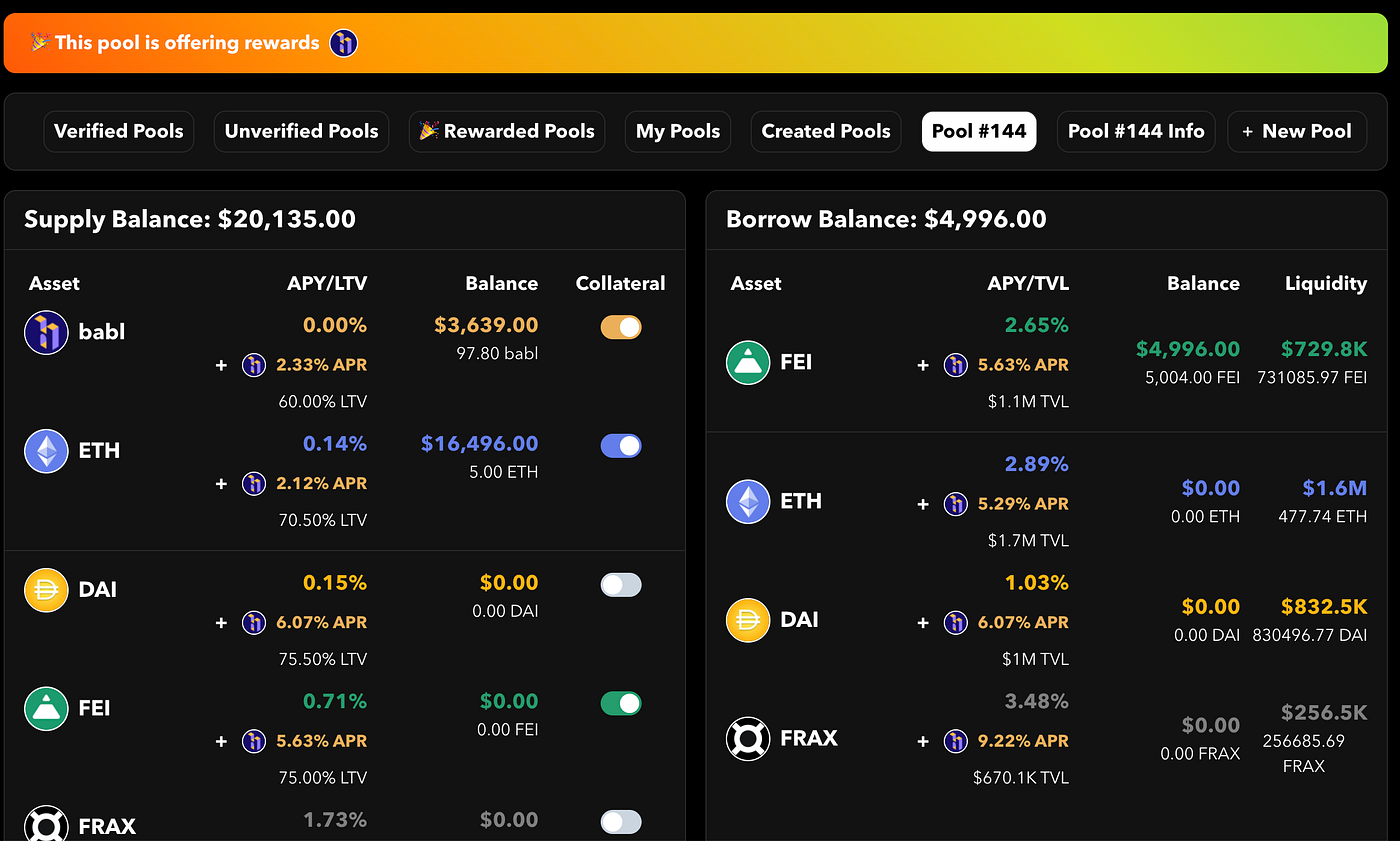The image size is (1400, 841).
Task: Click the FEI icon in borrow panel
Action: click(748, 362)
